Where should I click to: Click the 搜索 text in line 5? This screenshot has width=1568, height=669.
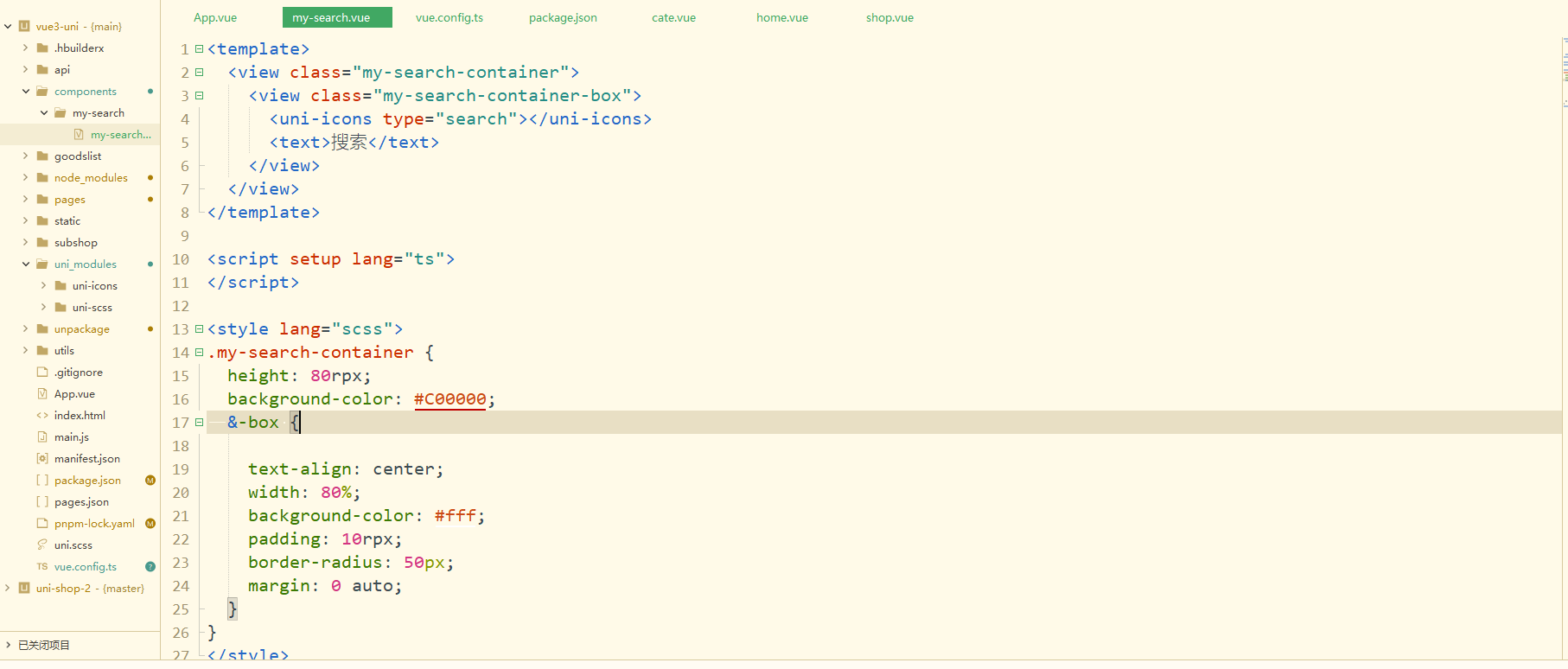349,143
